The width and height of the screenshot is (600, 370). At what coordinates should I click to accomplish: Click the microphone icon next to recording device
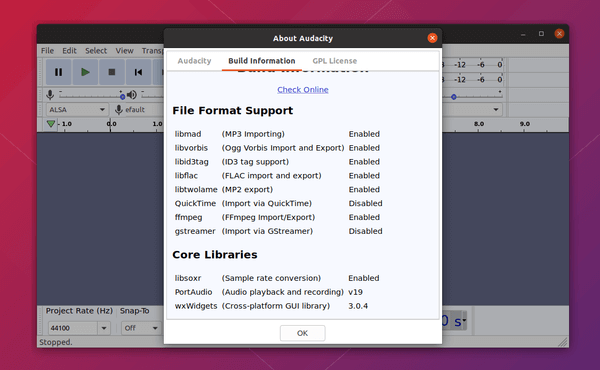pyautogui.click(x=119, y=109)
